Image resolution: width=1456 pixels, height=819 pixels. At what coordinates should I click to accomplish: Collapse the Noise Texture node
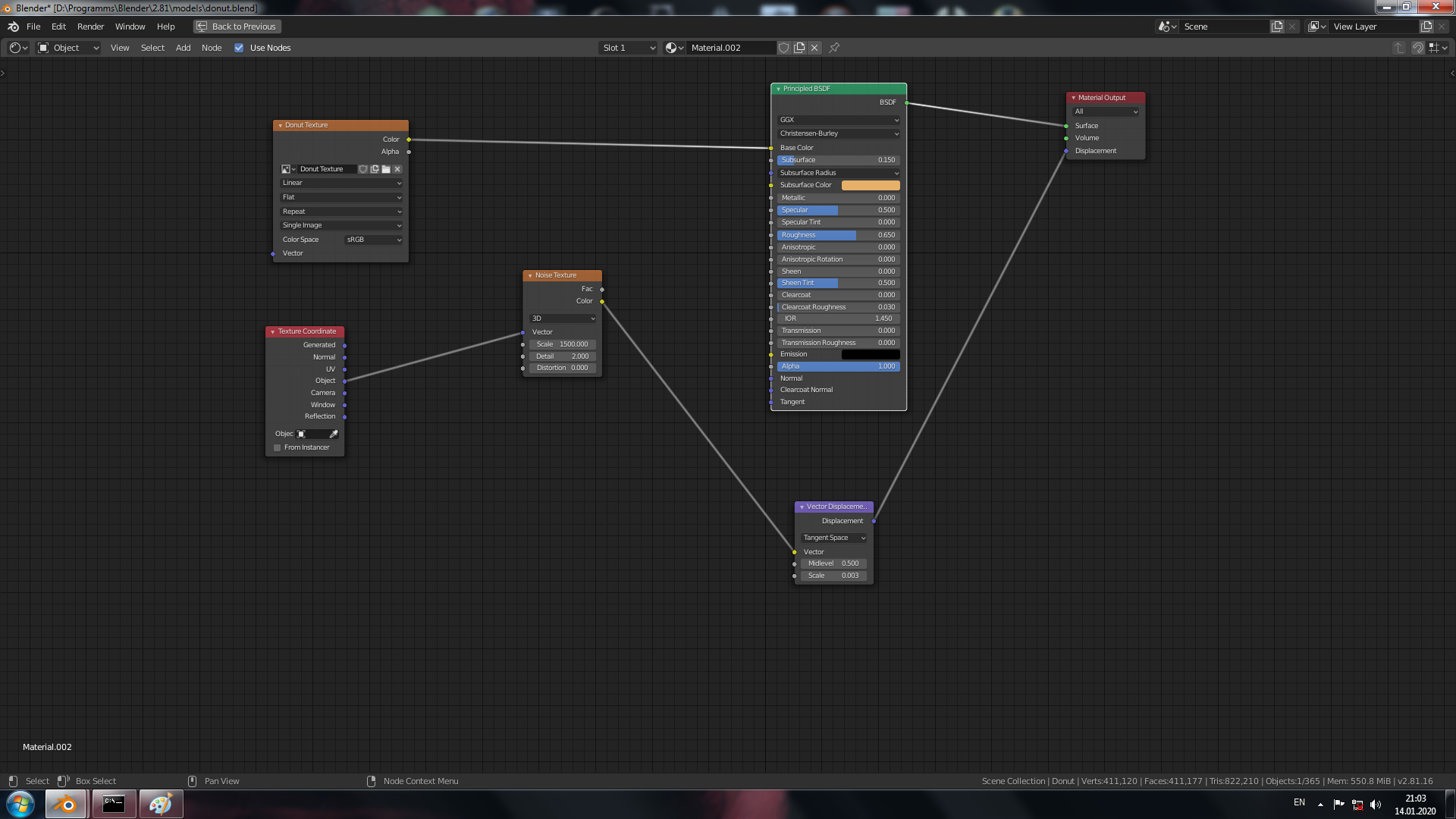click(530, 275)
